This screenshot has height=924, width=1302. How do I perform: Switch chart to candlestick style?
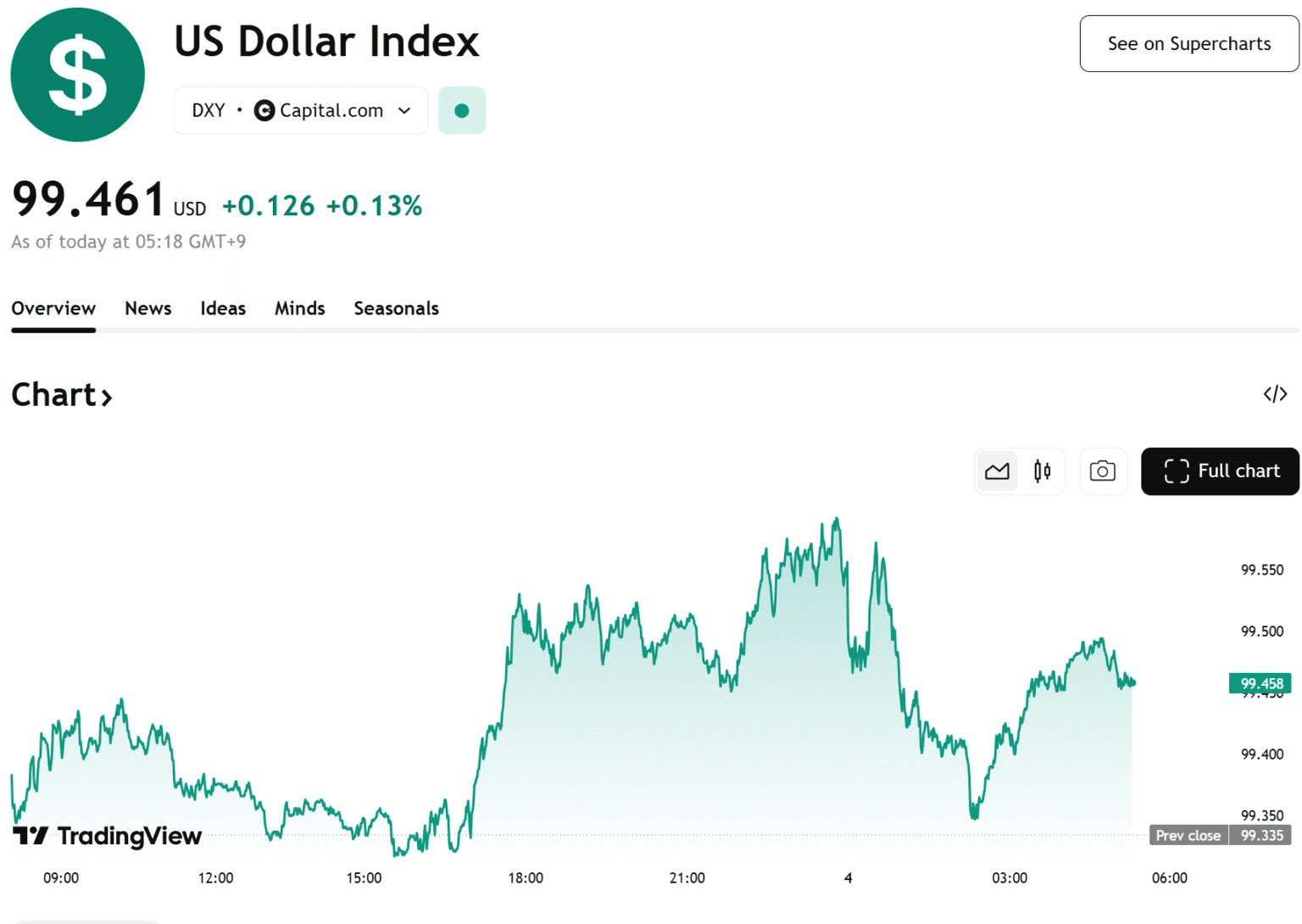1042,471
